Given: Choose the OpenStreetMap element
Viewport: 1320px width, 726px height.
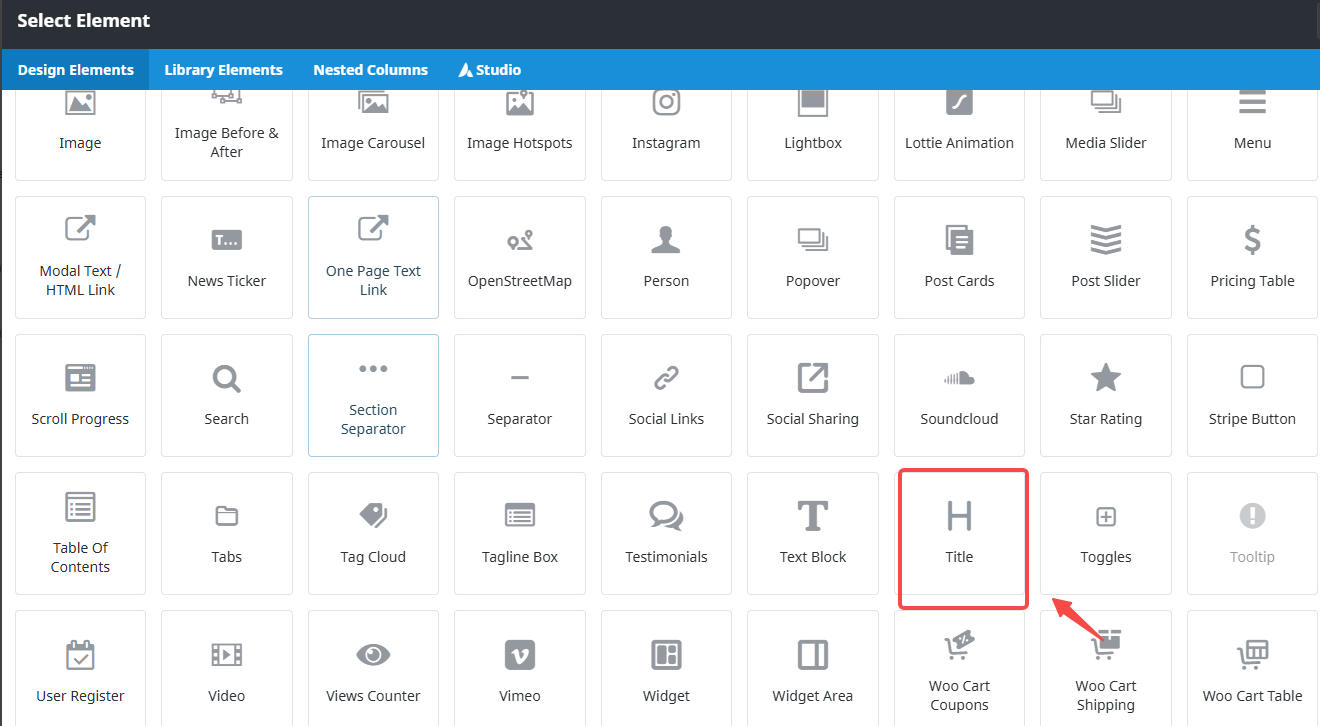Looking at the screenshot, I should click(x=519, y=258).
